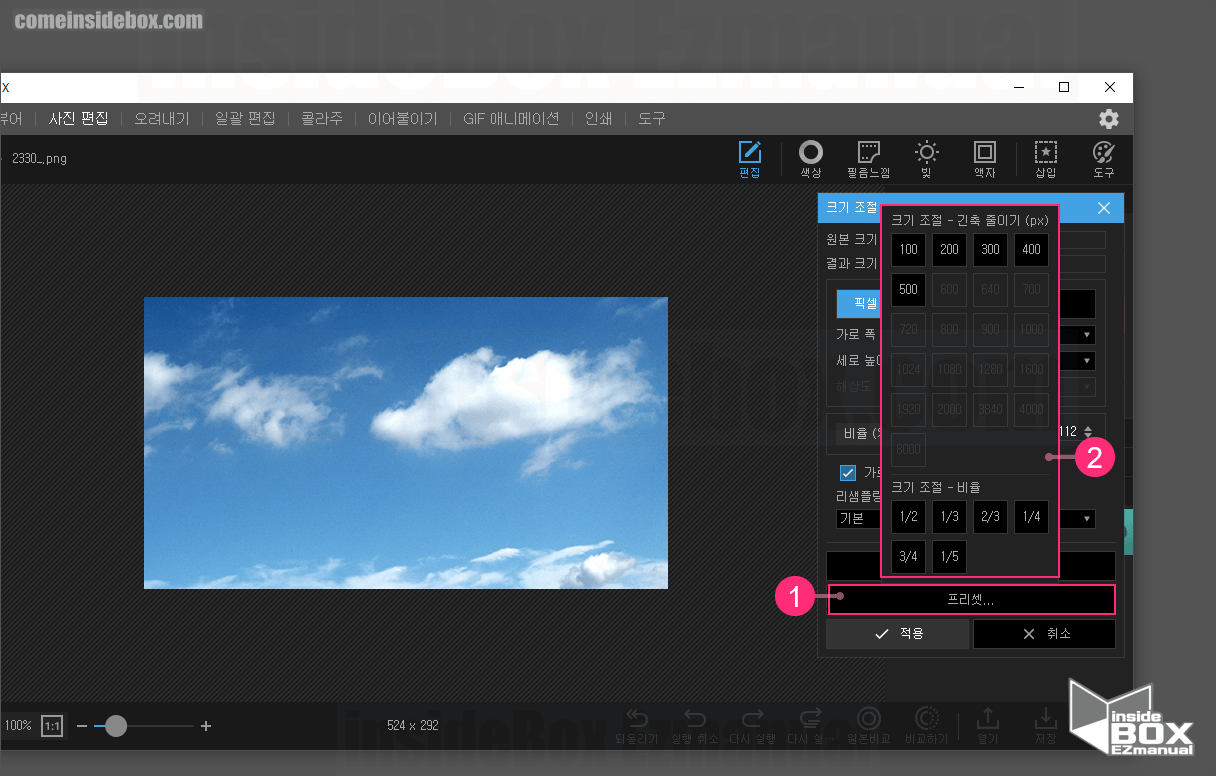Expand the 가로 폭 width dropdown arrow
Viewport: 1216px width, 776px height.
pyautogui.click(x=1087, y=334)
